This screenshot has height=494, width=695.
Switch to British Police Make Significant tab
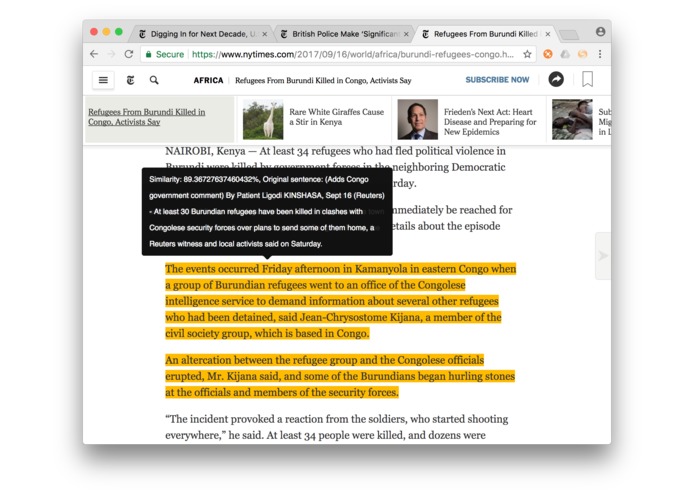click(x=344, y=34)
